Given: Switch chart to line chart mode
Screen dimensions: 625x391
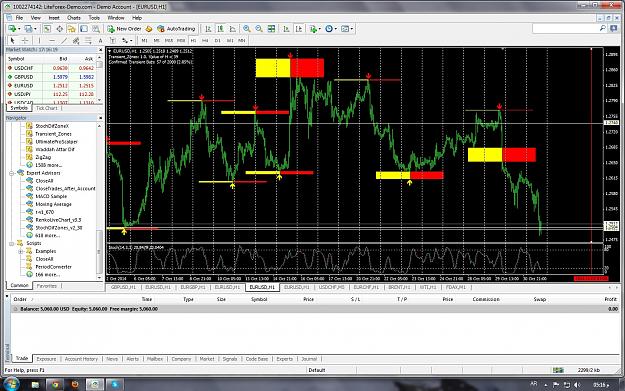Looking at the screenshot, I should click(233, 29).
